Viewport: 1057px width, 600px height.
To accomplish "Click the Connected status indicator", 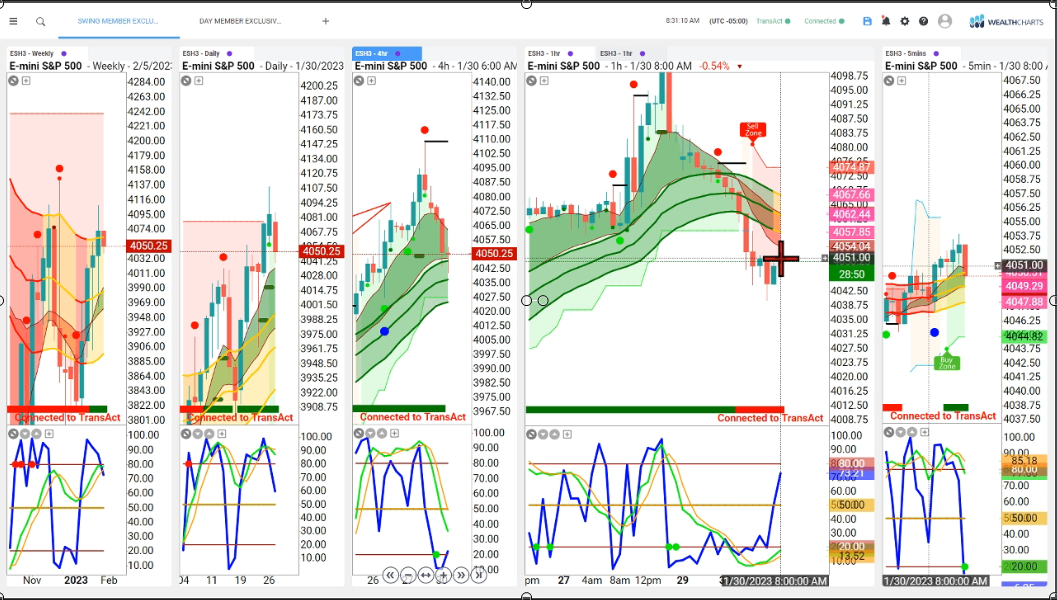I will (824, 22).
